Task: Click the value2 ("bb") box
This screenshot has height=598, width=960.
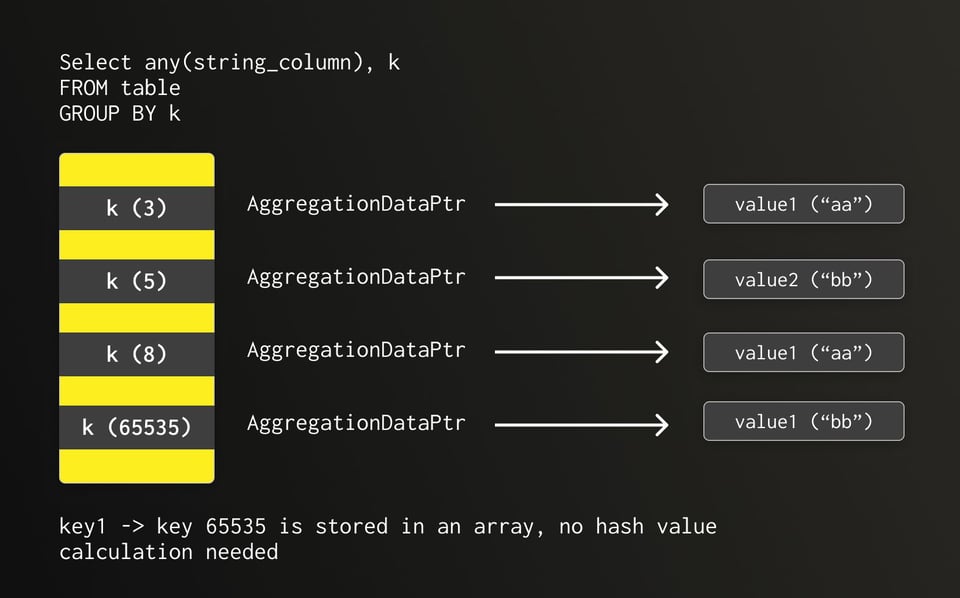Action: (x=803, y=279)
